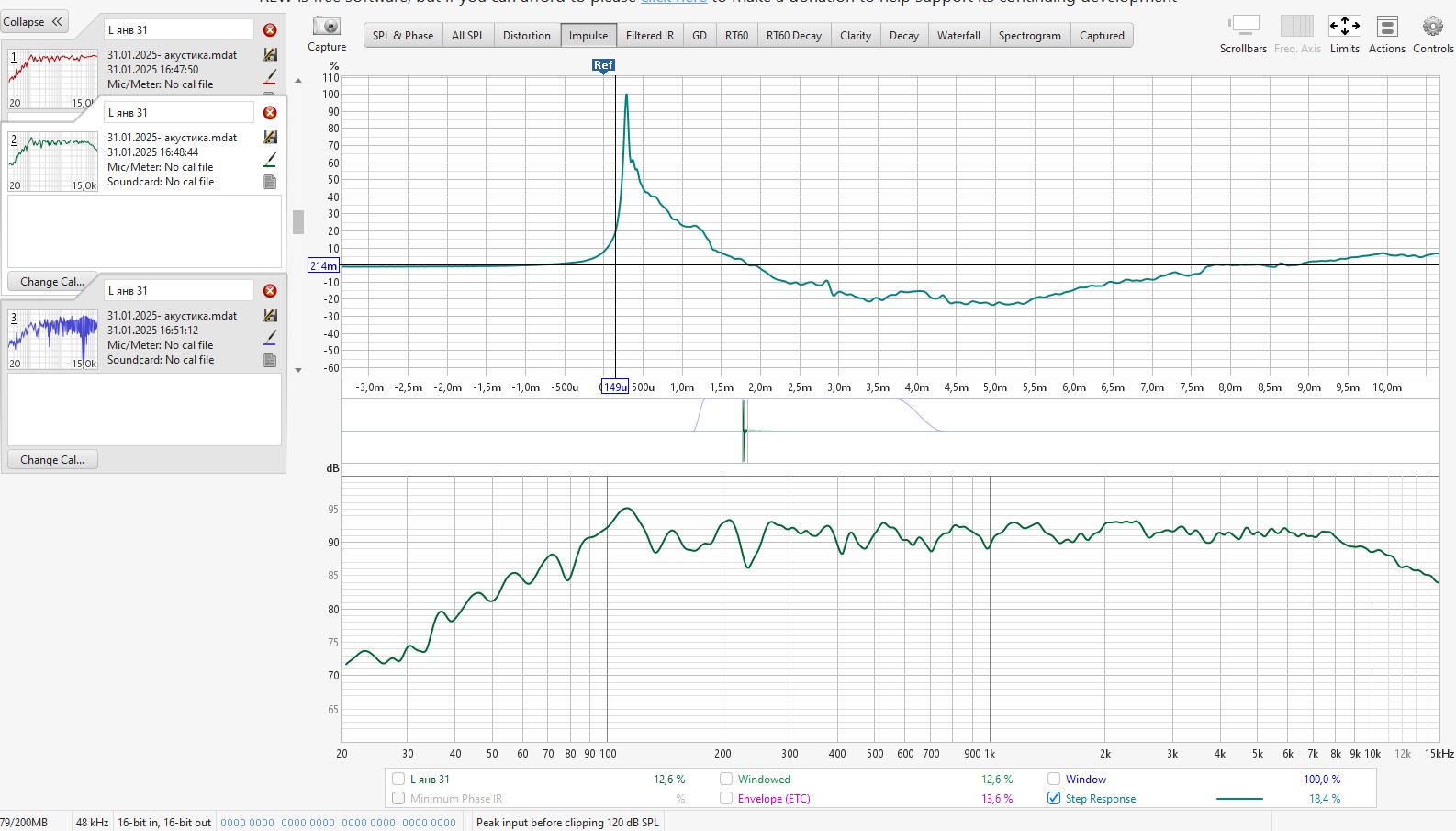The image size is (1456, 831).
Task: Click the Step Response teal line sample
Action: 1239,799
